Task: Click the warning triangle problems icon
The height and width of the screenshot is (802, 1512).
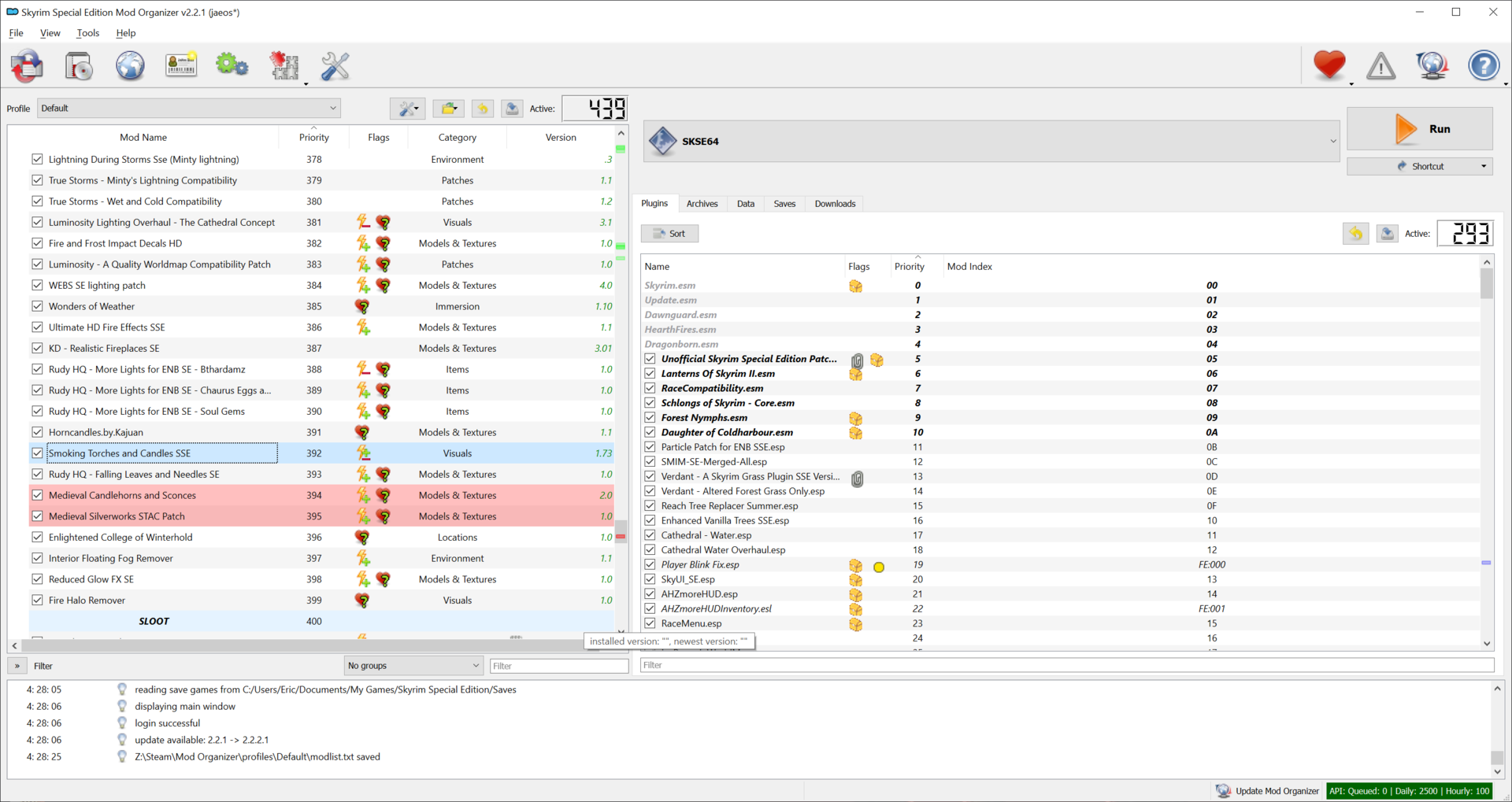Action: [1380, 66]
